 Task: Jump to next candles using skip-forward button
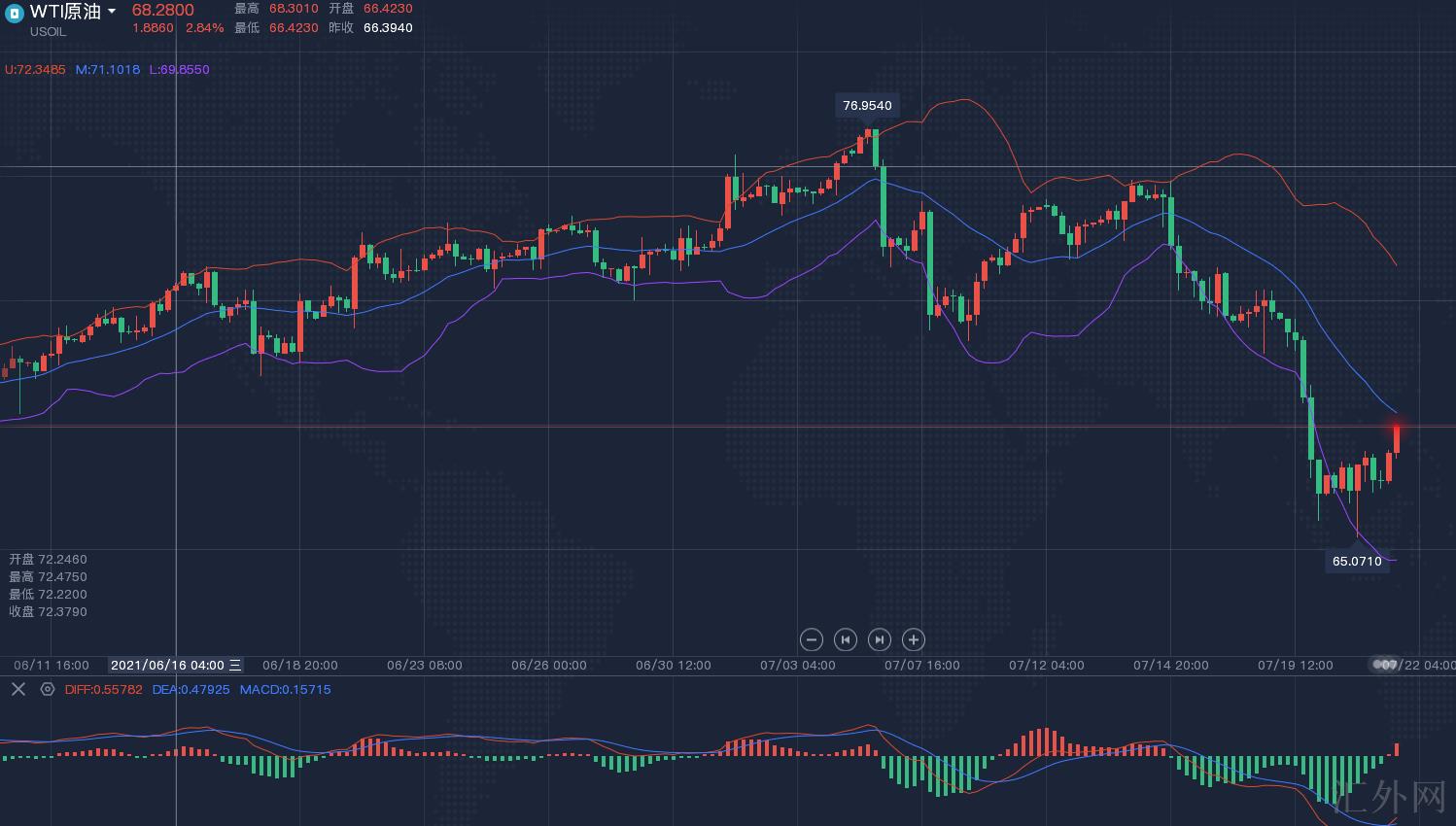(x=879, y=639)
